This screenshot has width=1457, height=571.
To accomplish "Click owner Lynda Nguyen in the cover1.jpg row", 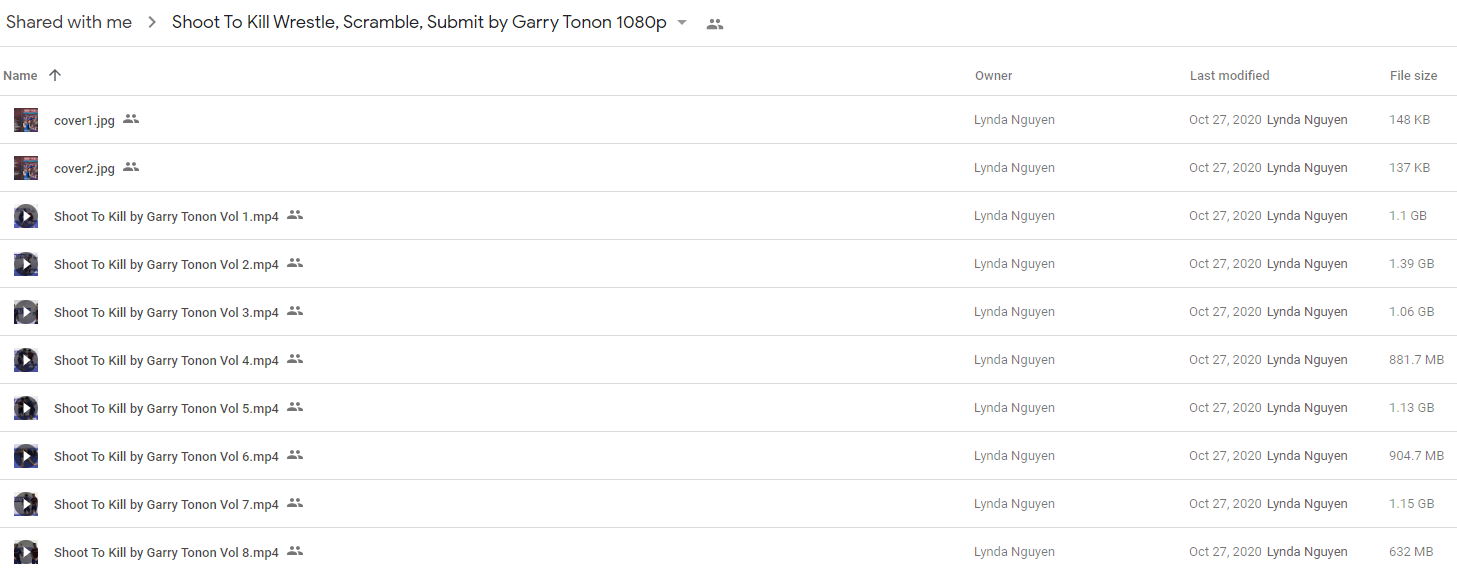I will tap(1014, 120).
